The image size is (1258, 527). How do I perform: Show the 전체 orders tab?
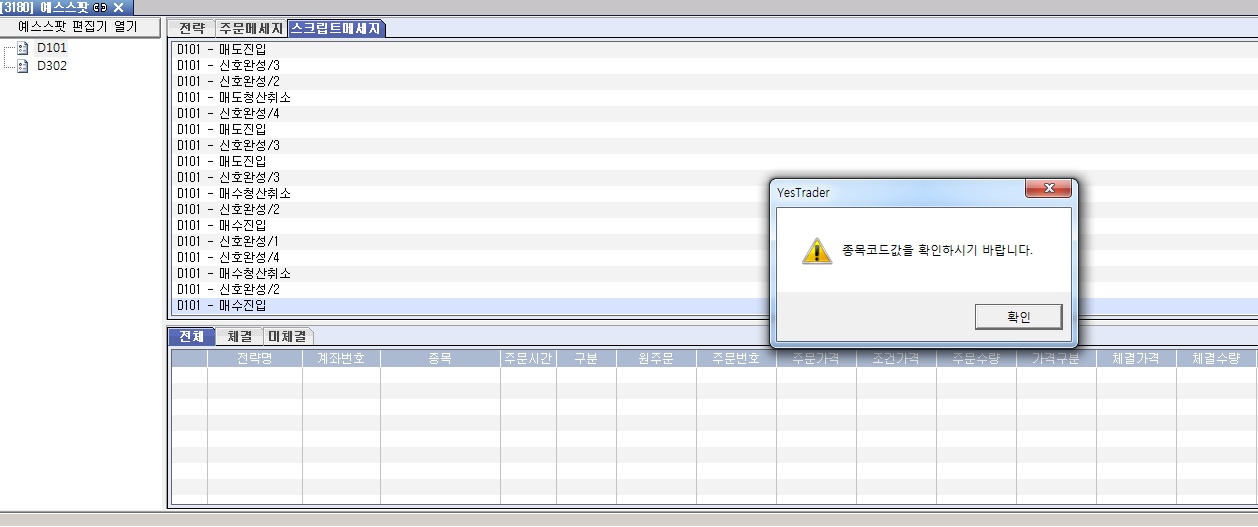[x=191, y=336]
